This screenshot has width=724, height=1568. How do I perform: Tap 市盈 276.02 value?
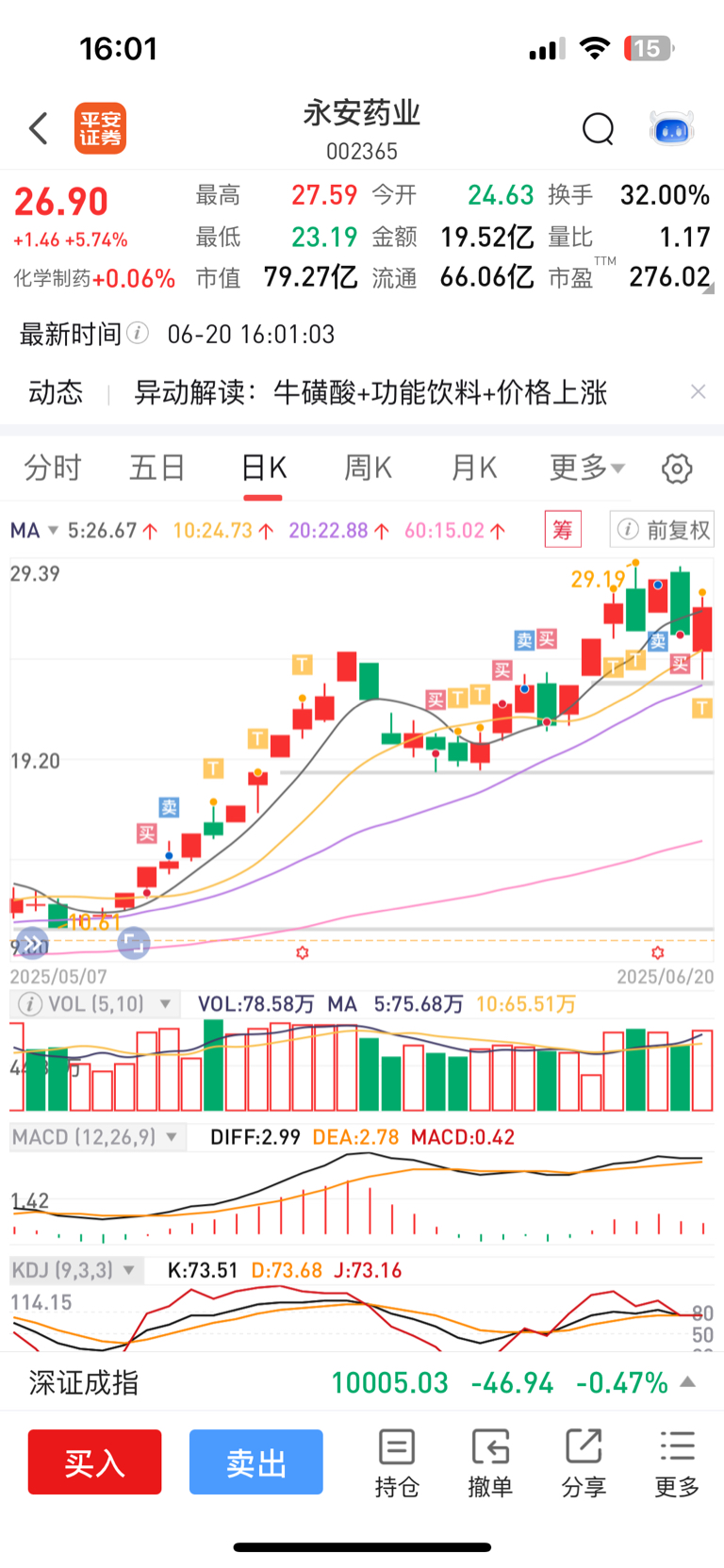669,277
